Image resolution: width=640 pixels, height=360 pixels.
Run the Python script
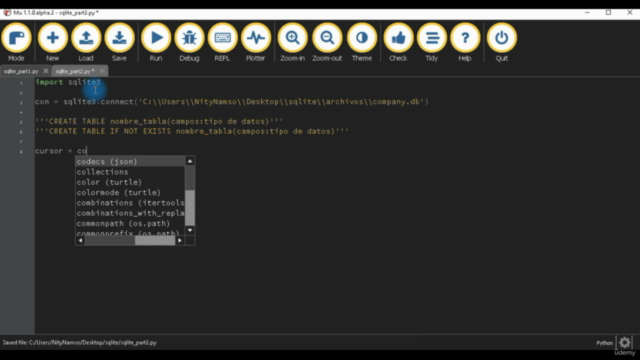point(156,42)
